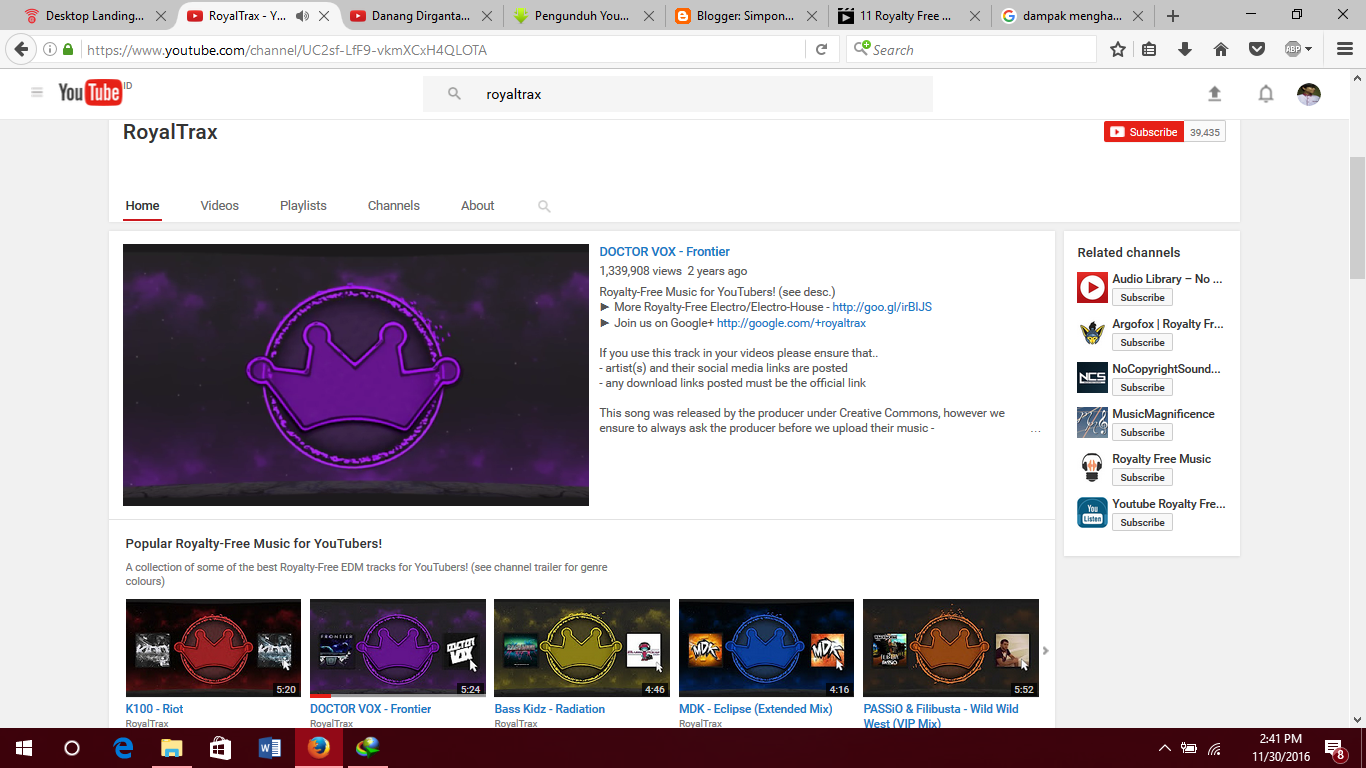Image resolution: width=1366 pixels, height=768 pixels.
Task: Subscribe to Audio Library channel
Action: tap(1142, 297)
